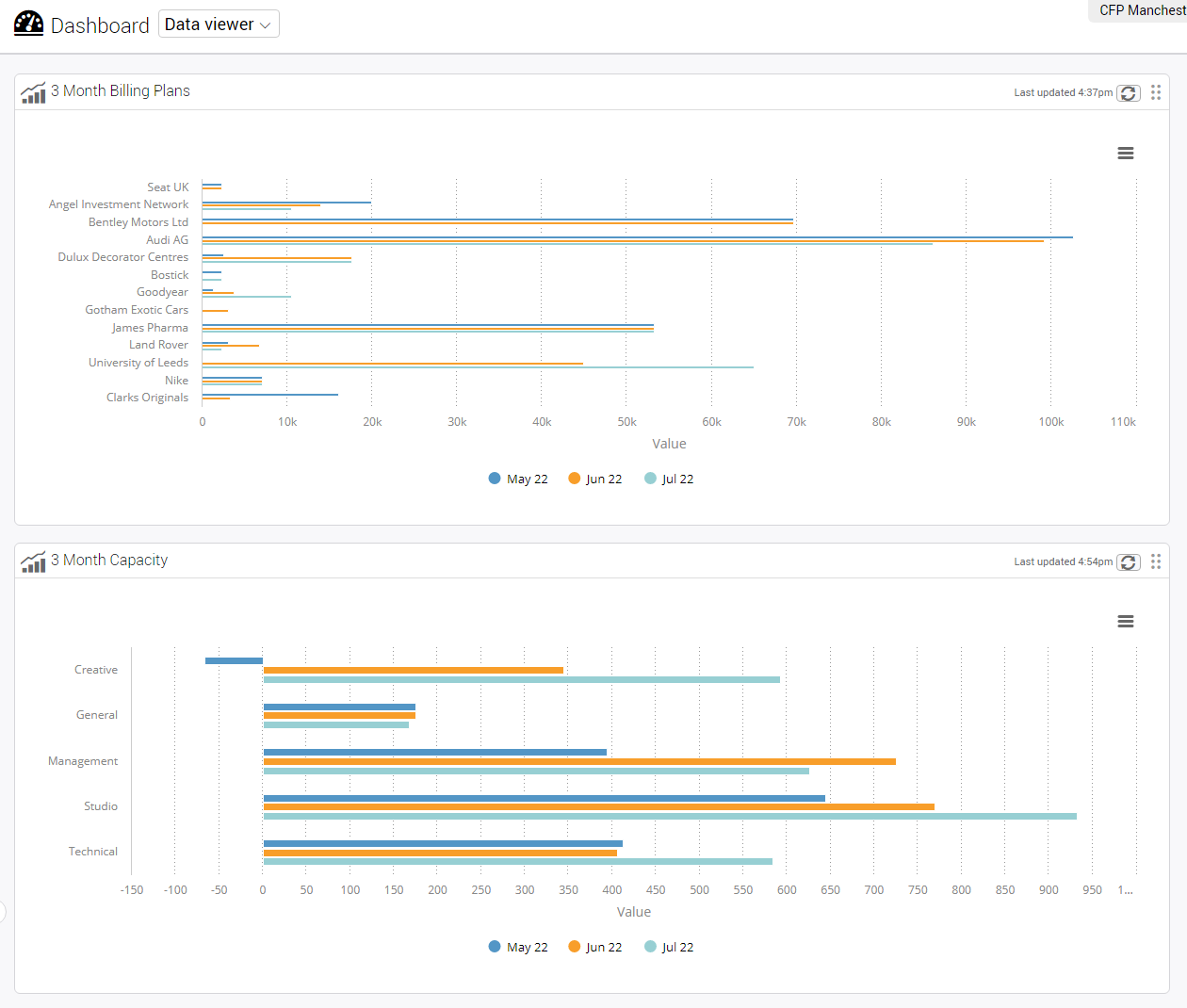
Task: Refresh the 3 Month Billing Plans widget
Action: click(1129, 92)
